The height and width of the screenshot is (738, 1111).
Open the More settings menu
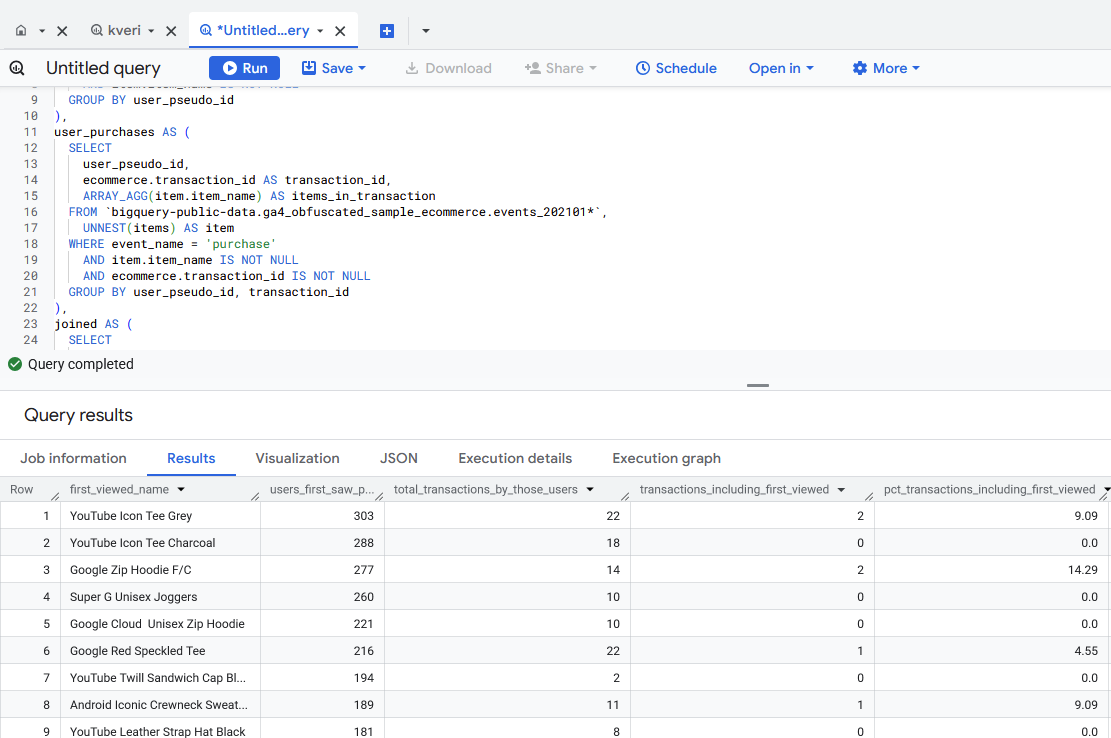point(886,68)
